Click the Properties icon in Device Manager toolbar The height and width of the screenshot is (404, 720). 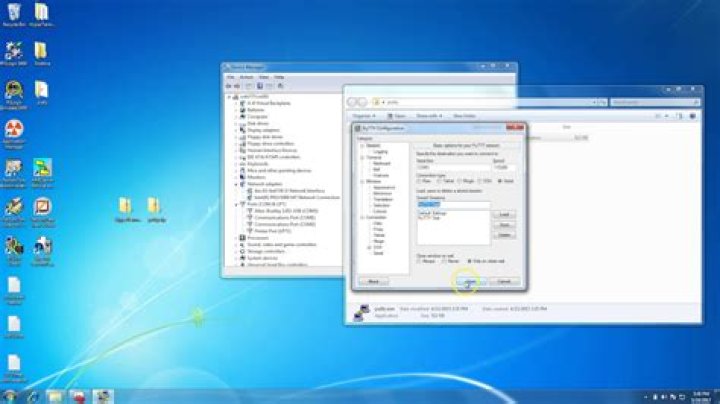click(260, 86)
